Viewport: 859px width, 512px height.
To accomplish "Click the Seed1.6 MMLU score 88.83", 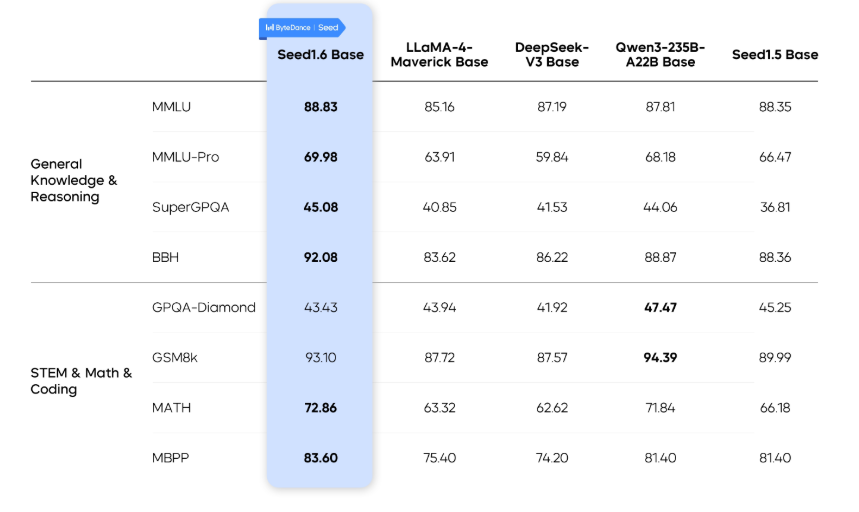I will click(320, 107).
